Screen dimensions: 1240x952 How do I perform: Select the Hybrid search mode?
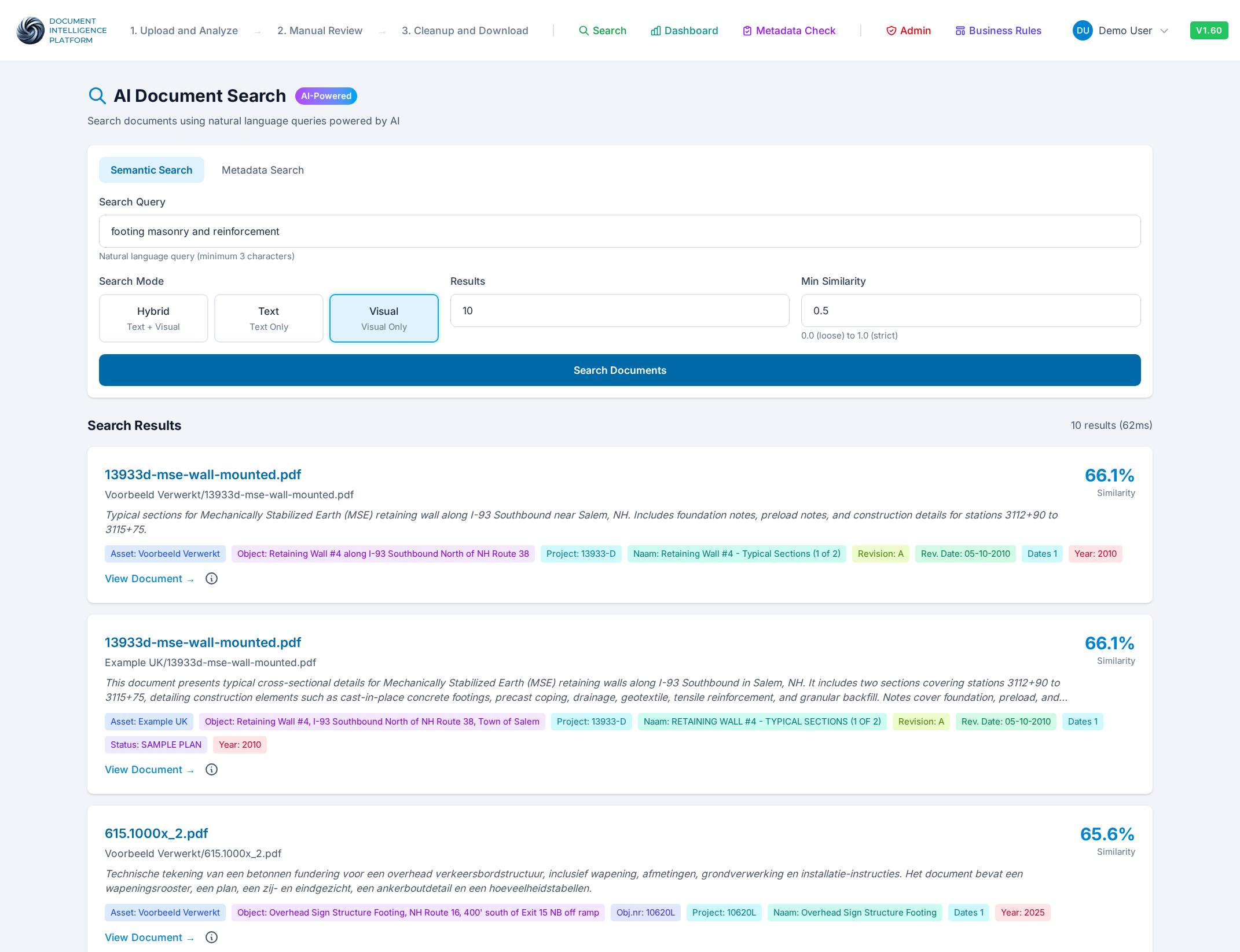click(x=153, y=318)
